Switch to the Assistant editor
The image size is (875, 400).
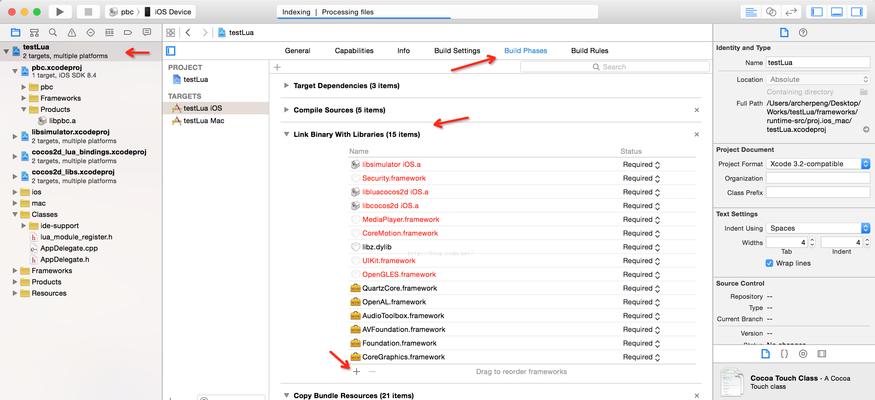771,12
